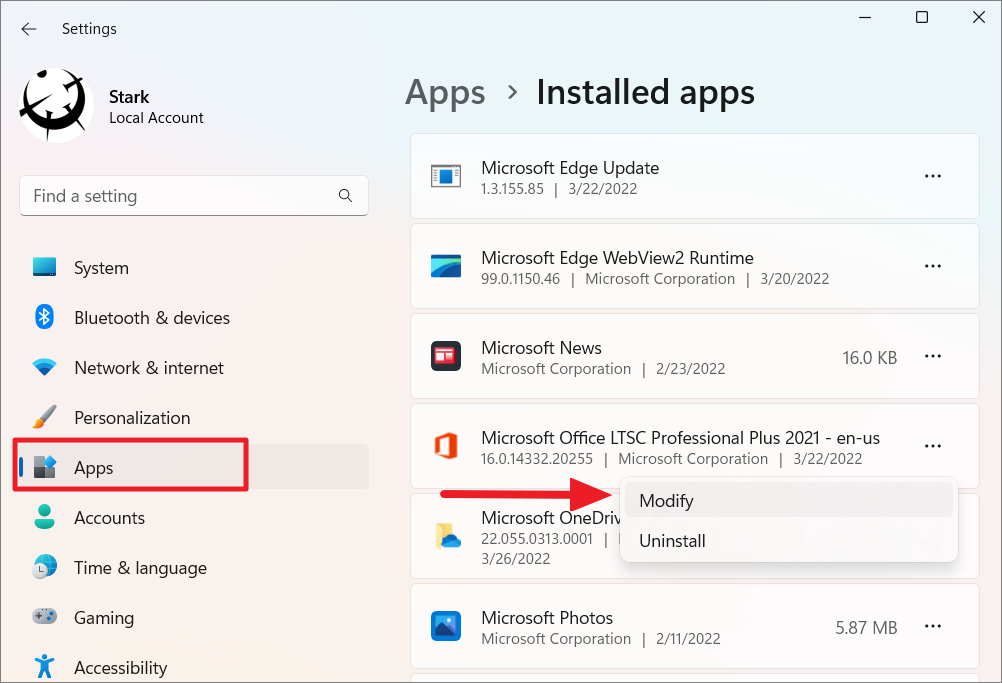Click the back arrow button
Viewport: 1002px width, 683px height.
click(x=28, y=29)
